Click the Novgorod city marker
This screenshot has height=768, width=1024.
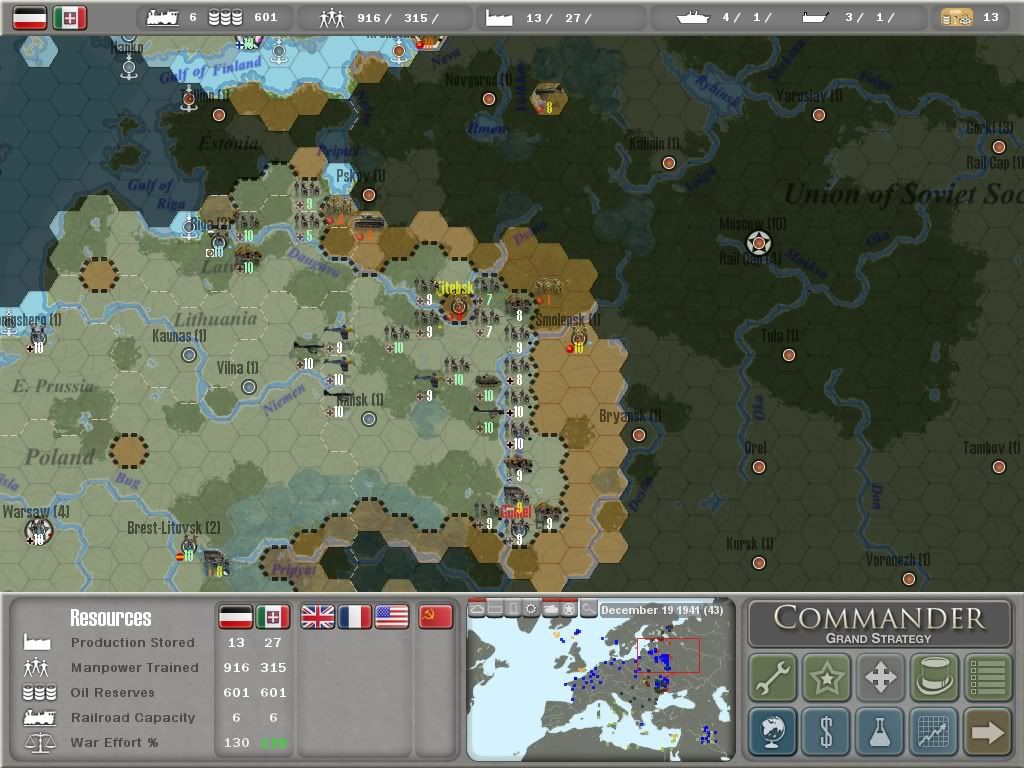pyautogui.click(x=488, y=99)
